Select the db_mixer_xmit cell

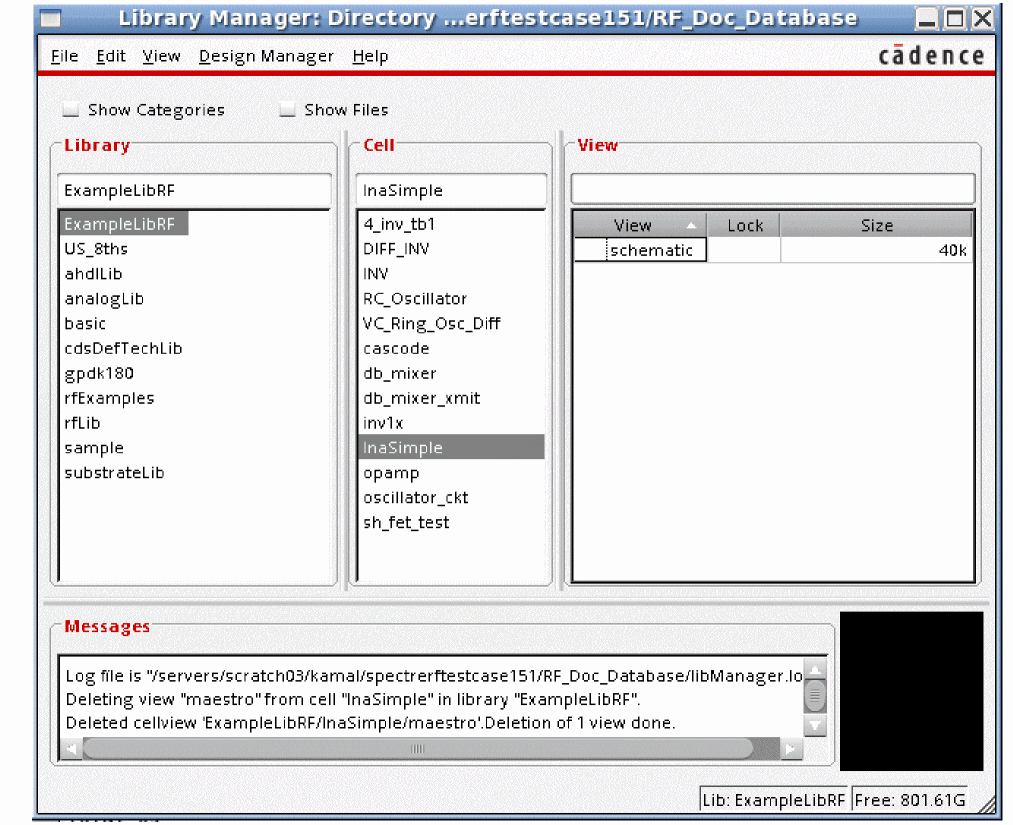421,399
